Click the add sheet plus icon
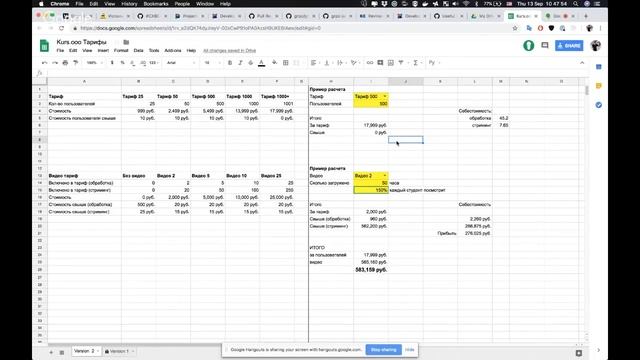 coord(51,352)
